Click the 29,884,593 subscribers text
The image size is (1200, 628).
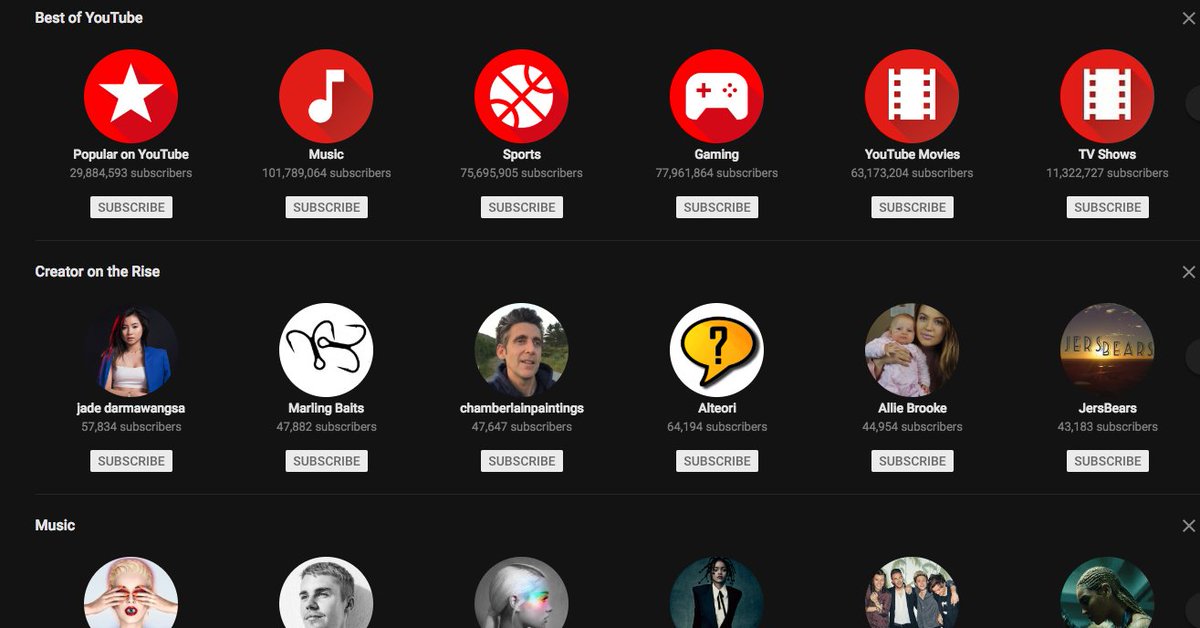131,173
